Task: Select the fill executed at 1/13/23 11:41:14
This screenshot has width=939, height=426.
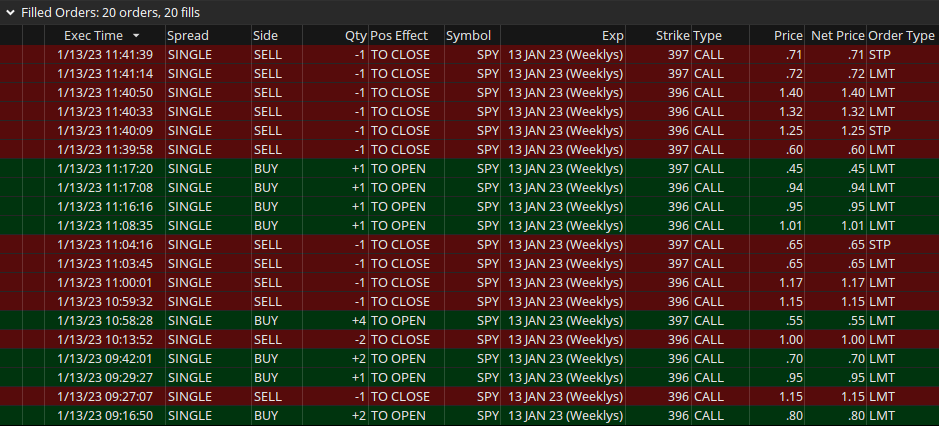Action: tap(470, 74)
